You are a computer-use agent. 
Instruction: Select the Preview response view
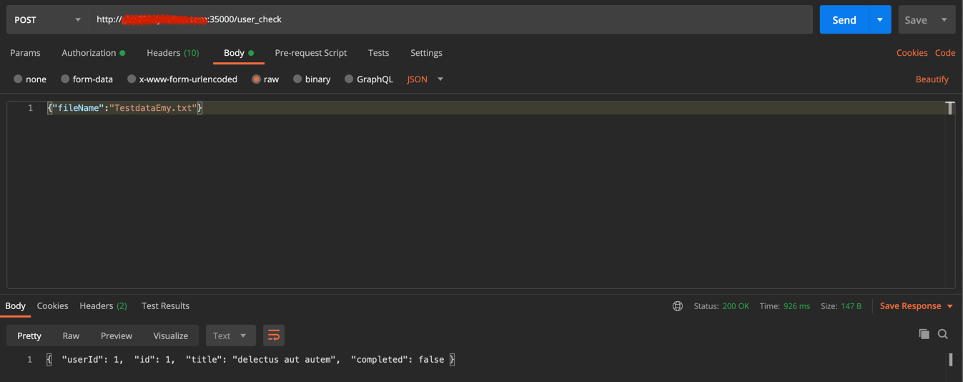point(116,335)
